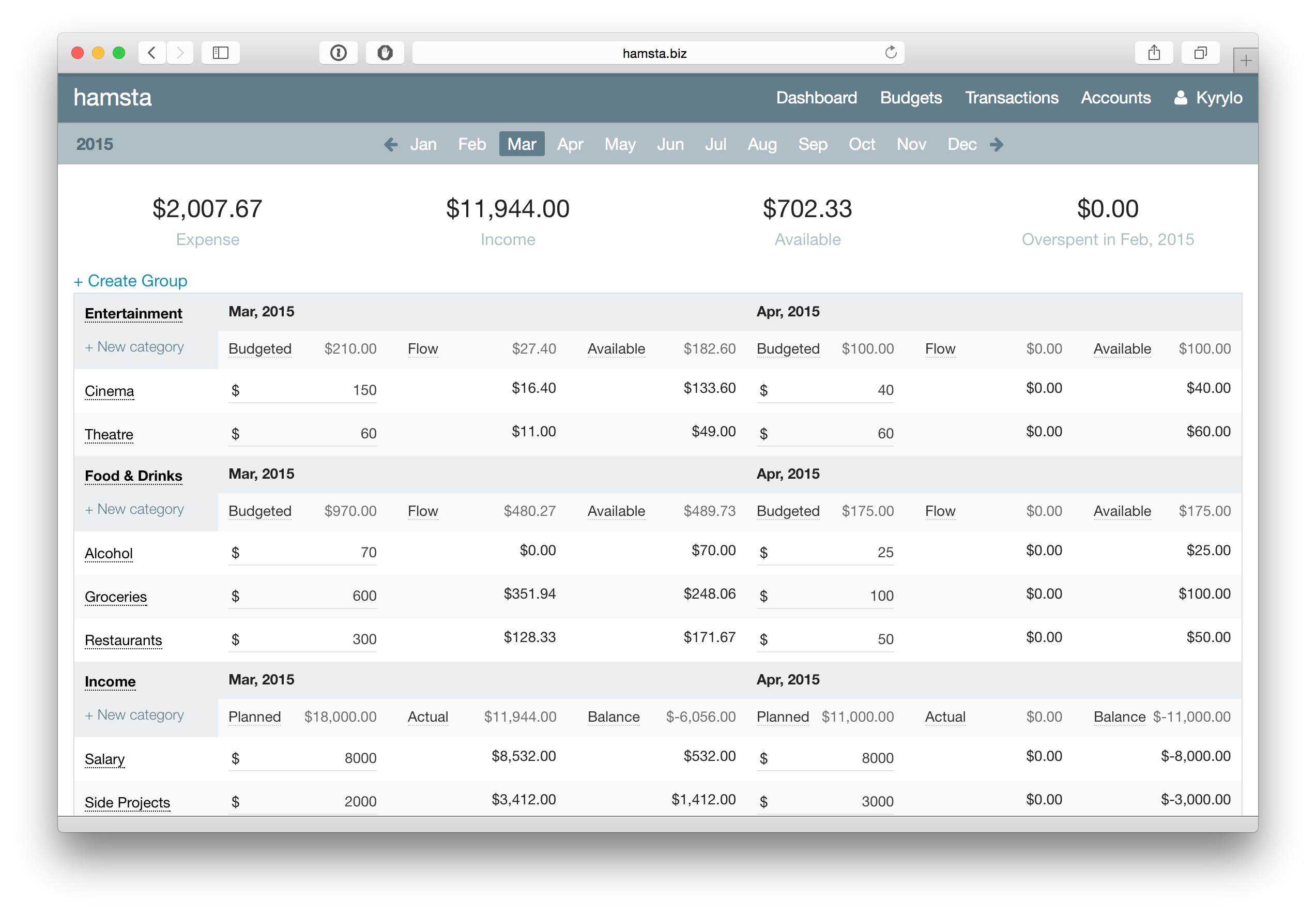Open new tab plus button
This screenshot has height=915, width=1316.
(x=1245, y=61)
